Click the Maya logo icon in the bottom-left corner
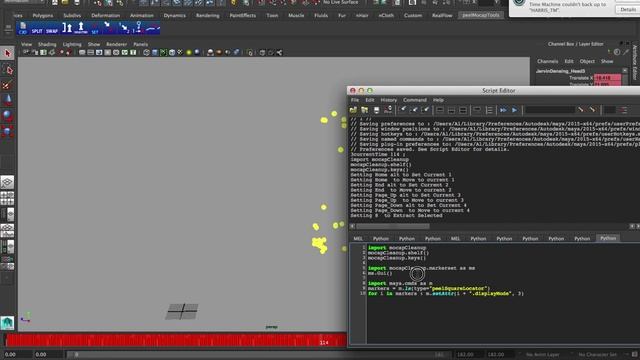 pos(7,323)
